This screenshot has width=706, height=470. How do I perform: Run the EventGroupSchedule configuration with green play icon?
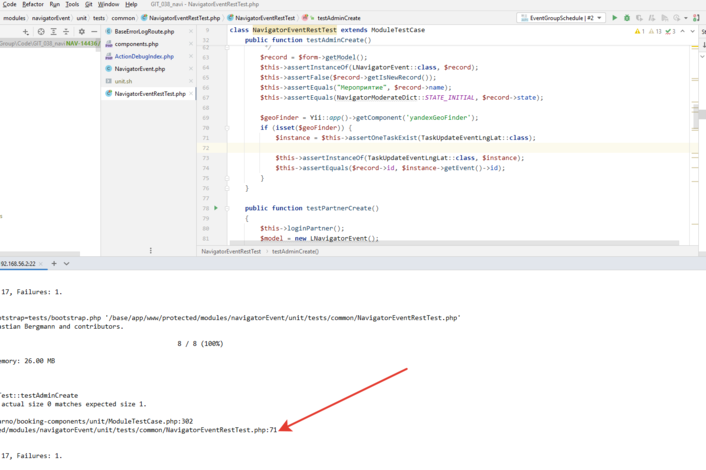614,18
